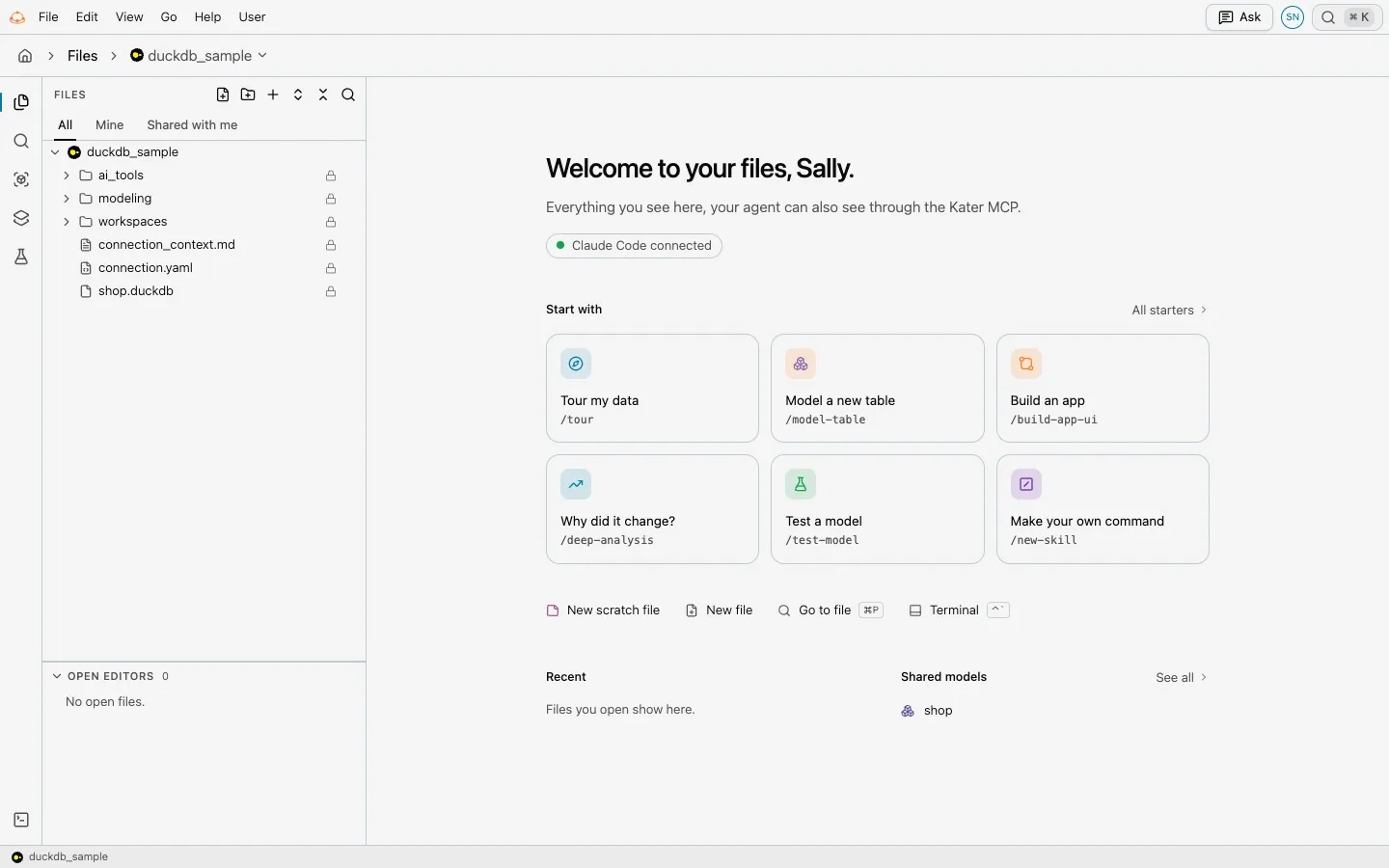Click the plus icon in the FILES toolbar

tap(273, 95)
